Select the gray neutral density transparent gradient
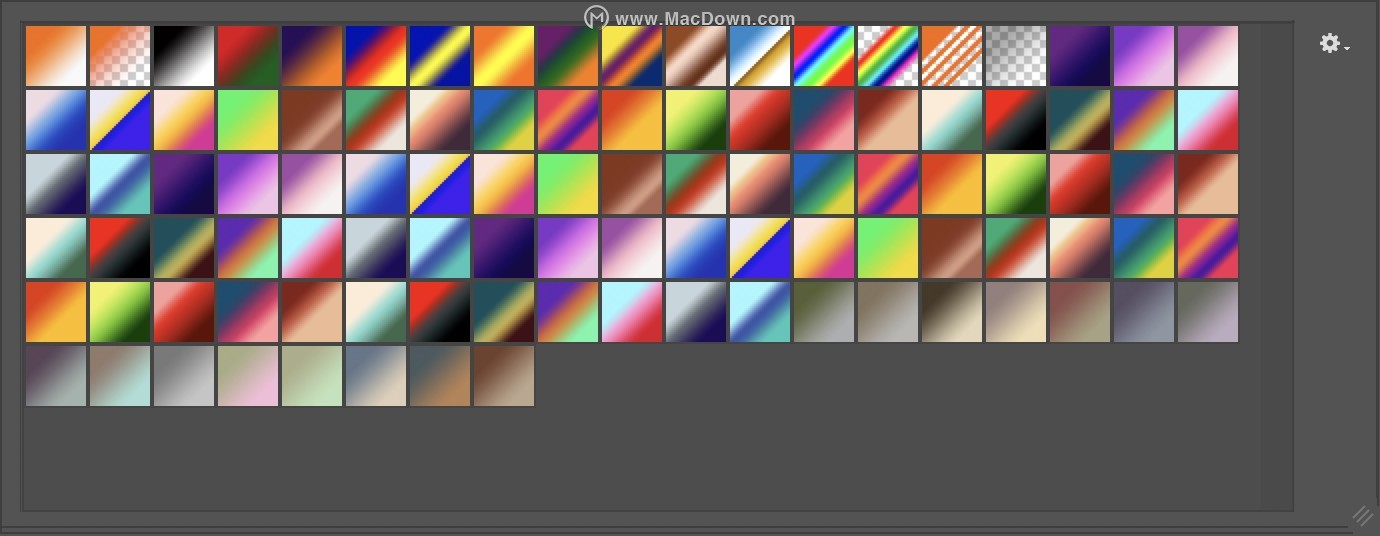1380x536 pixels. click(x=1016, y=56)
